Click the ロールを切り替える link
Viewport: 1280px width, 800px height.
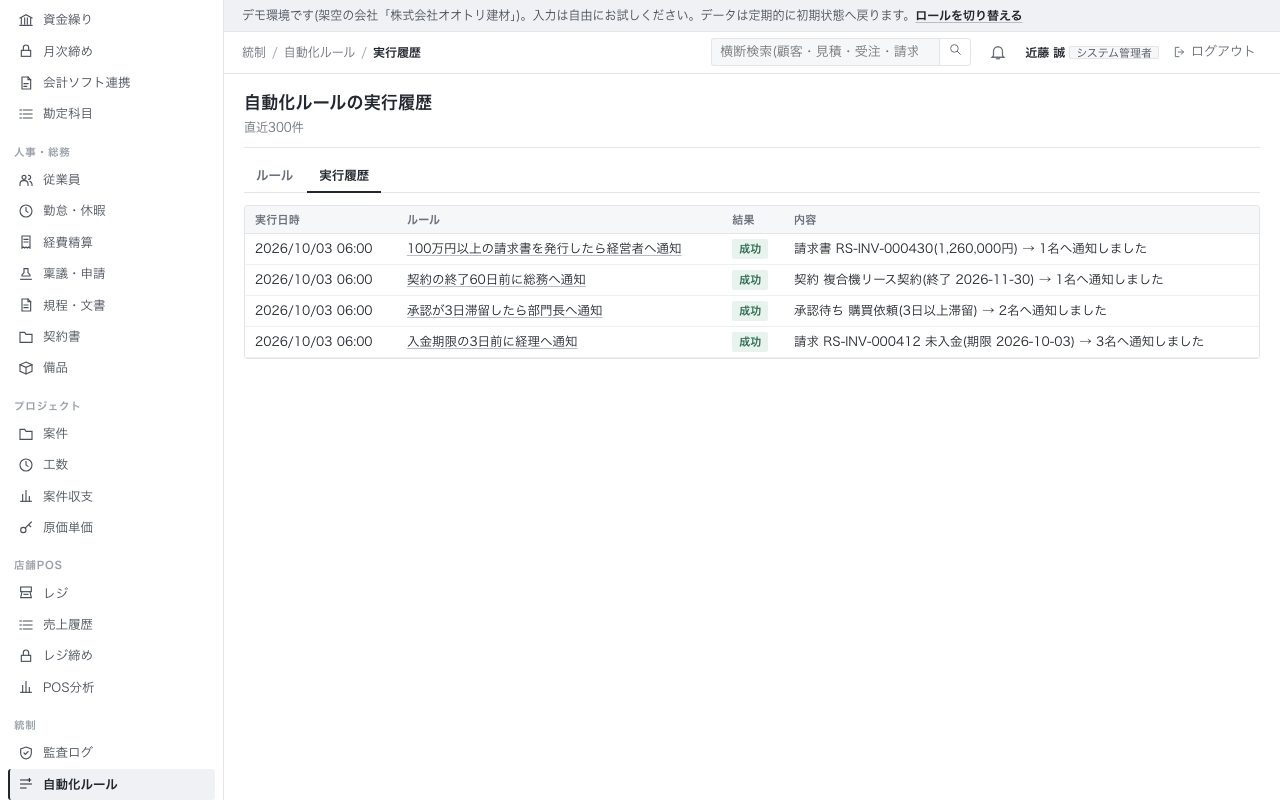(968, 16)
